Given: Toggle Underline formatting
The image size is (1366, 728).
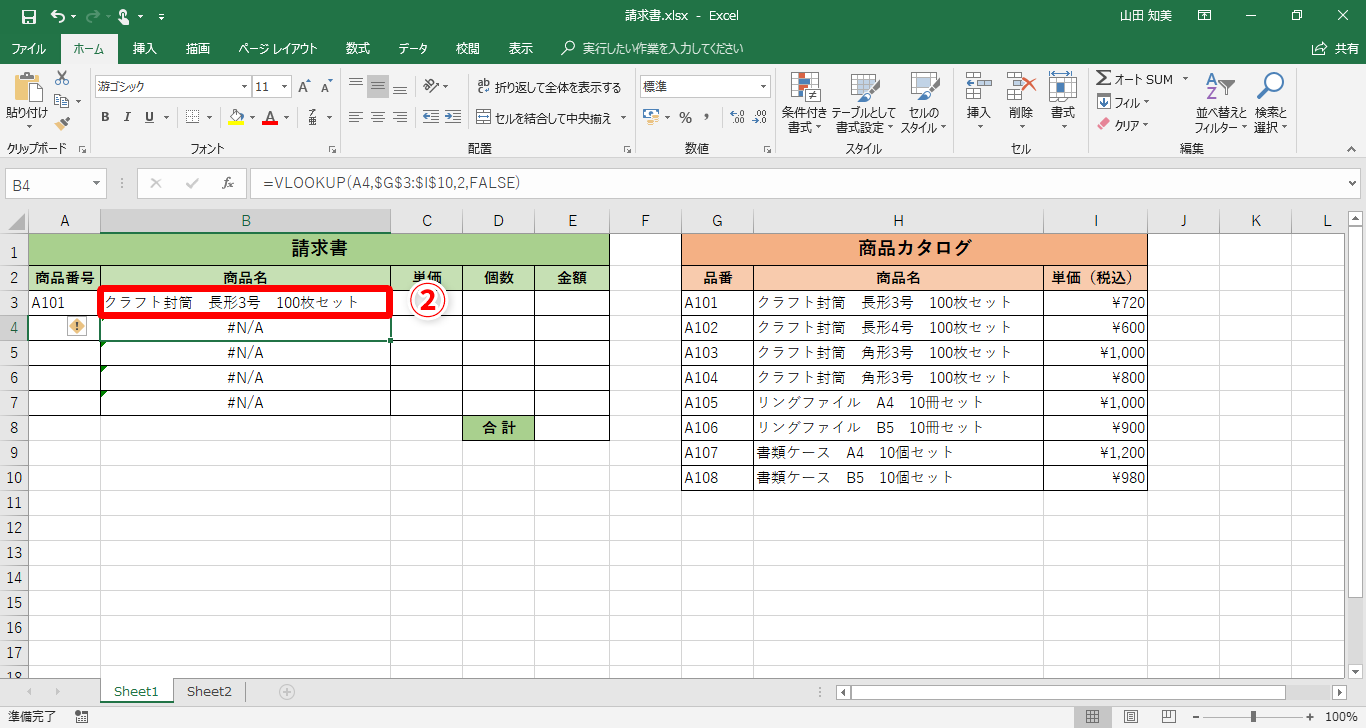Looking at the screenshot, I should click(149, 117).
